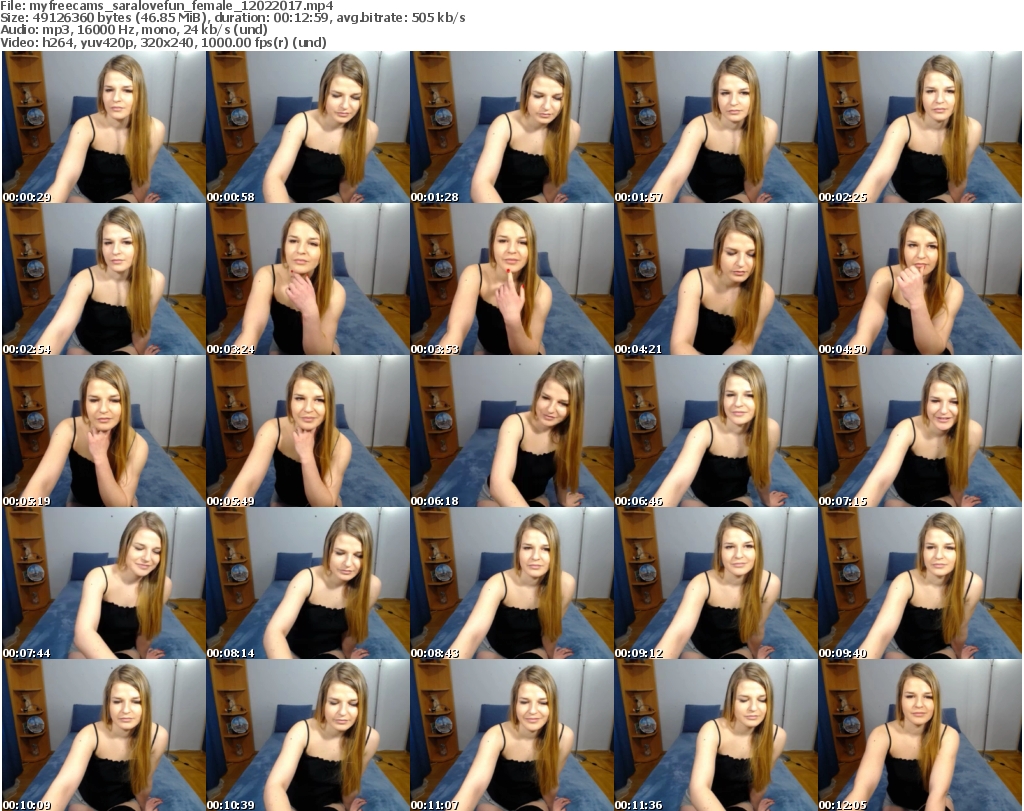Select the thumbnail timestamped 00:08:43
The width and height of the screenshot is (1024, 811).
(512, 583)
